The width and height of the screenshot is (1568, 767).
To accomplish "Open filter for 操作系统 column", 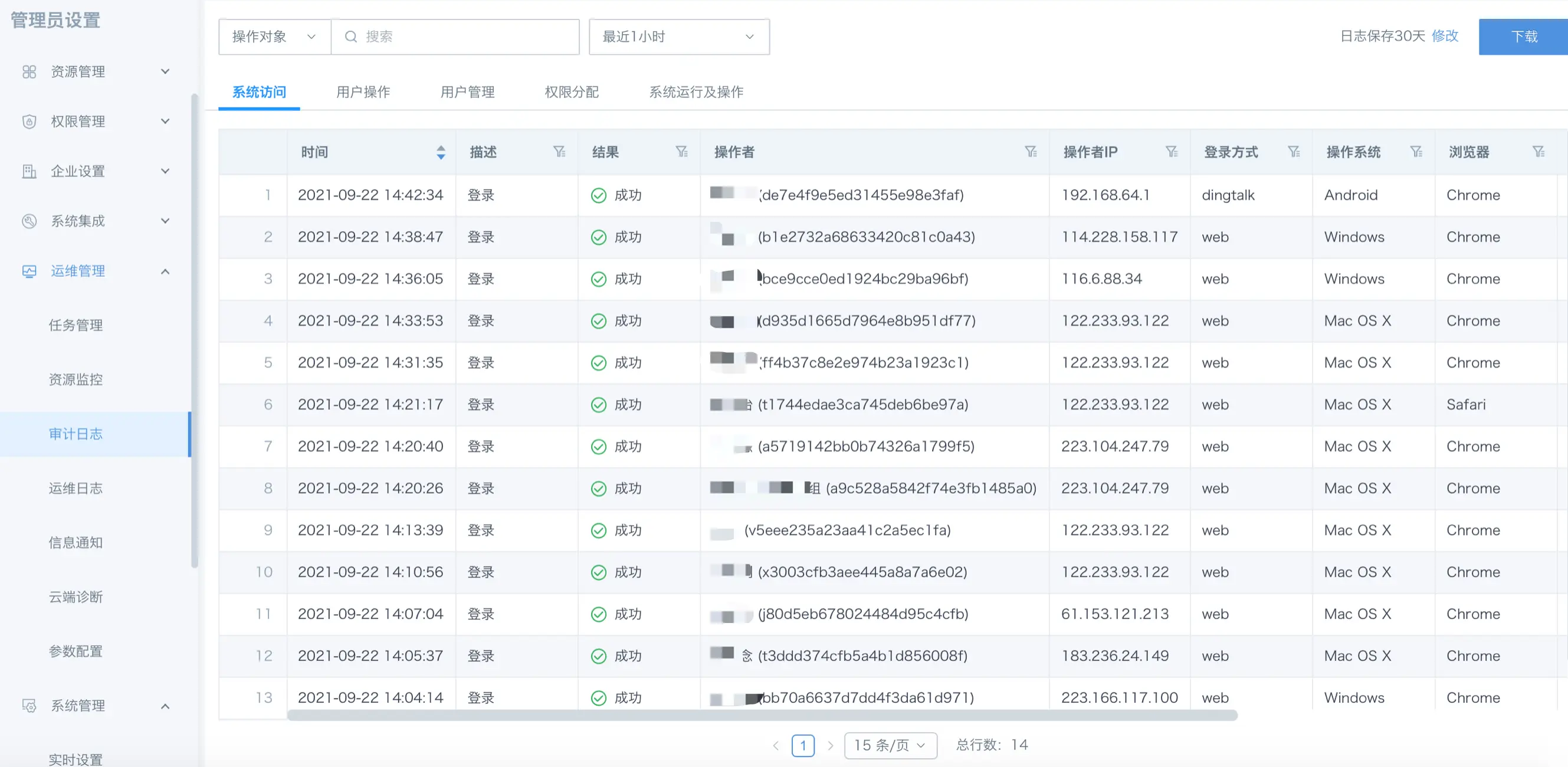I will [1416, 152].
